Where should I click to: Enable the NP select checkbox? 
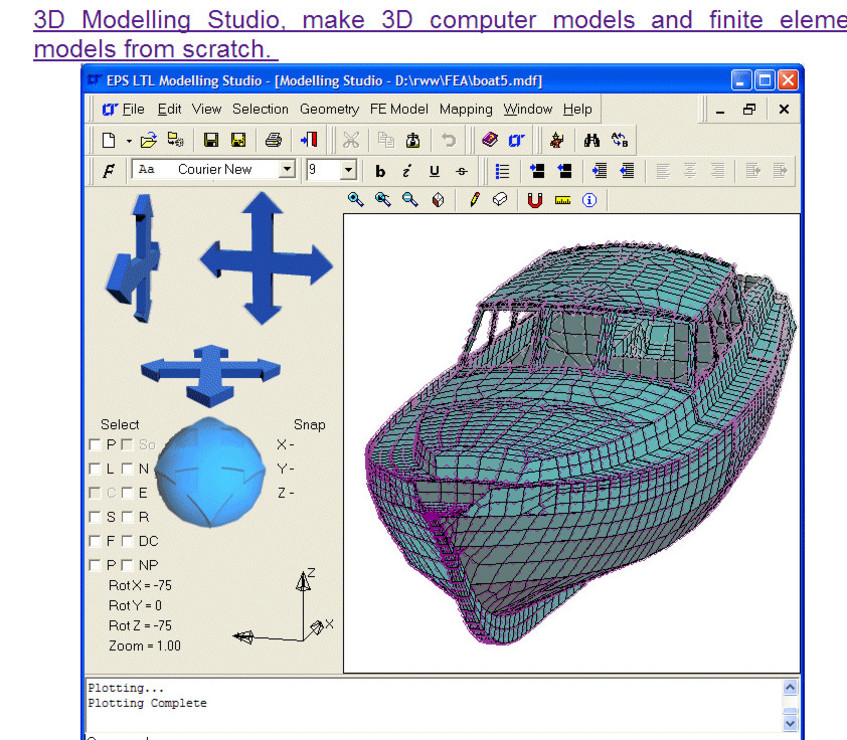tap(127, 565)
